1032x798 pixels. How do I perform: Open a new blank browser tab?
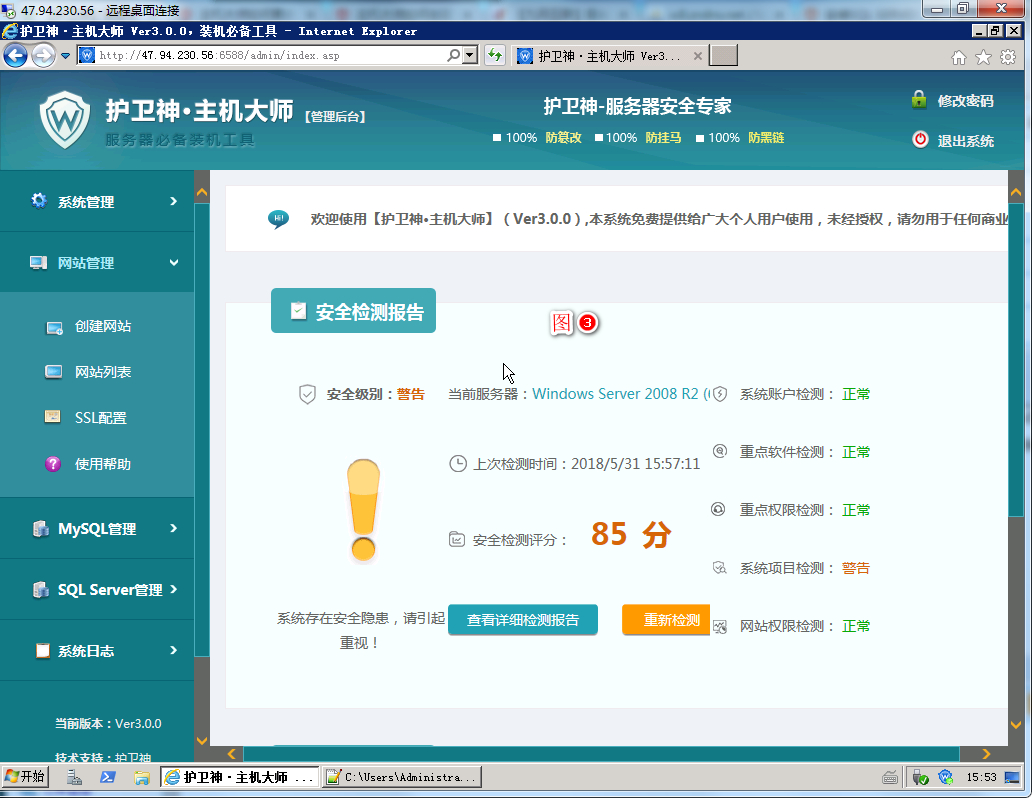pos(724,56)
